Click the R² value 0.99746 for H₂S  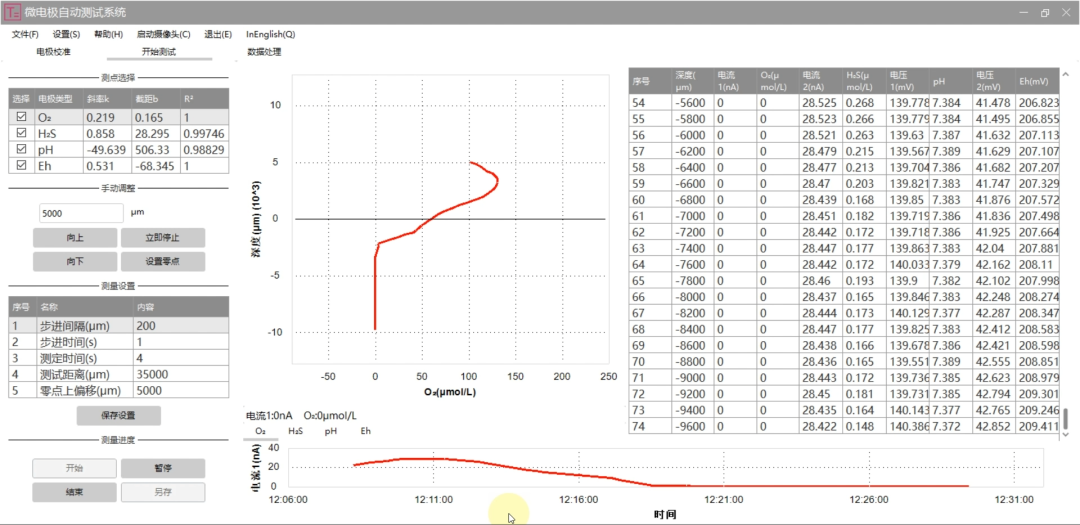(205, 134)
